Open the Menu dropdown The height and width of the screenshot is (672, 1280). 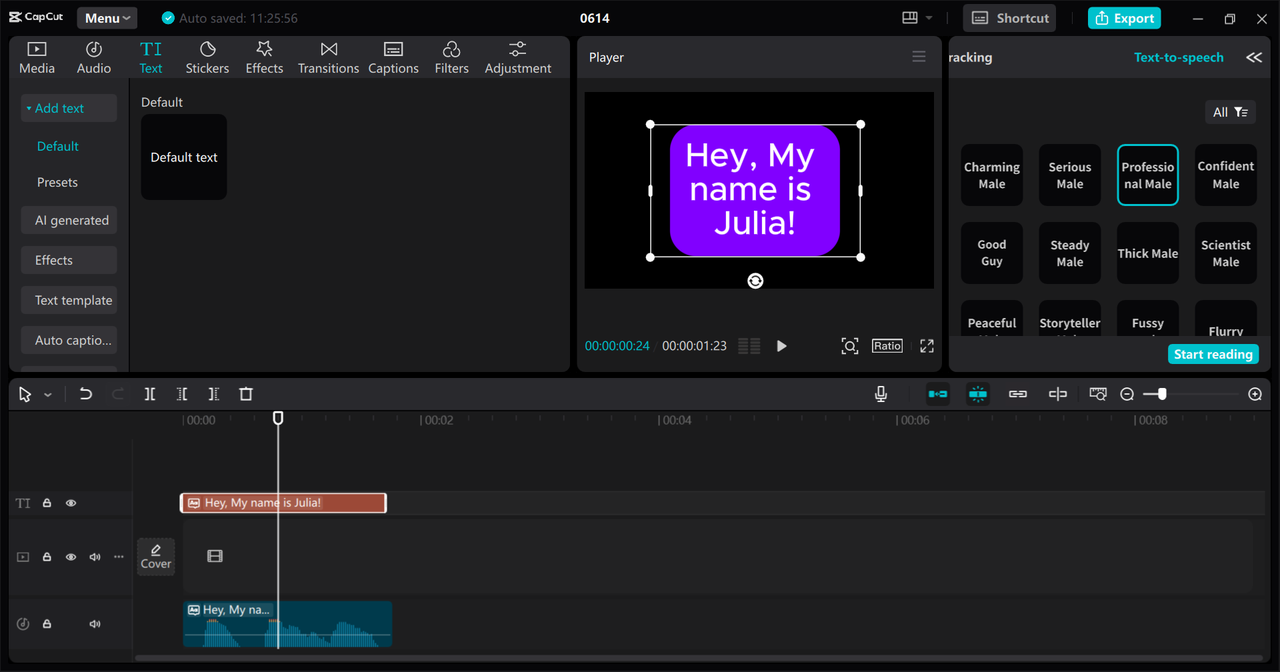107,18
